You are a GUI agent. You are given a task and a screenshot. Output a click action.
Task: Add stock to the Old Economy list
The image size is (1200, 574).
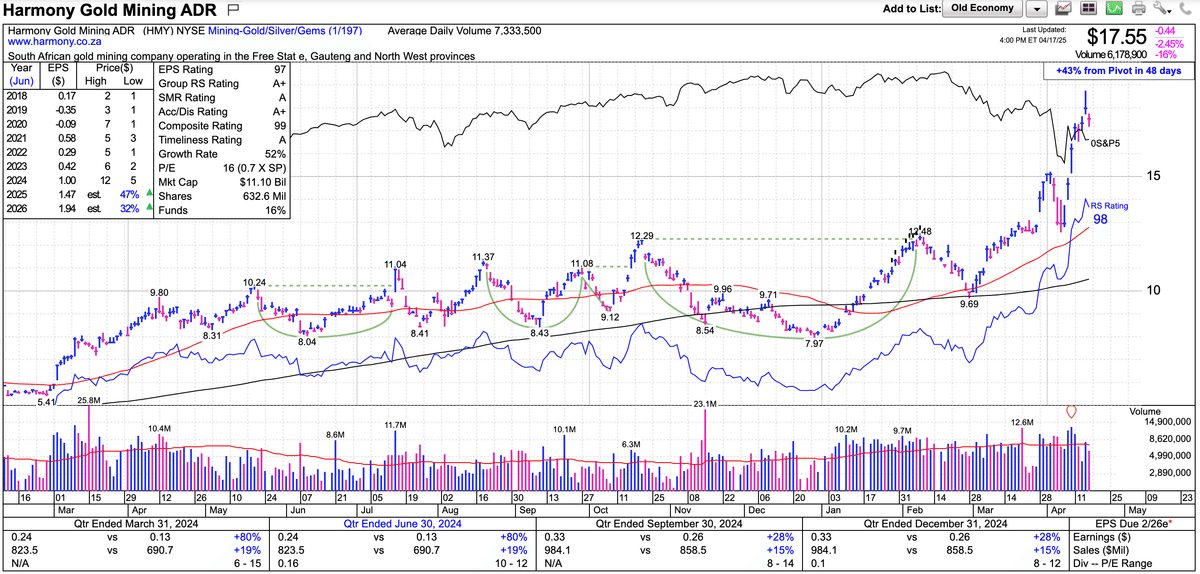982,9
